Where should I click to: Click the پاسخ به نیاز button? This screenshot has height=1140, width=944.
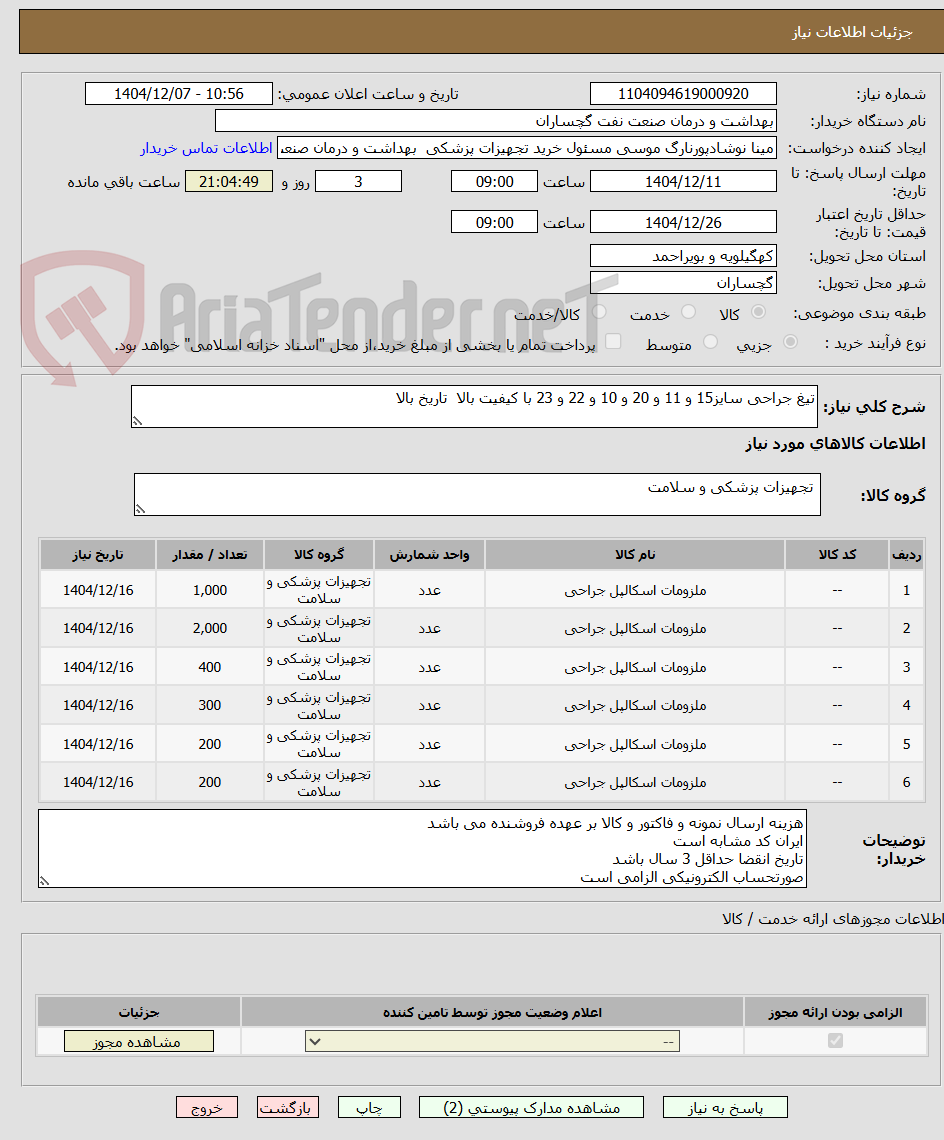(x=725, y=1107)
